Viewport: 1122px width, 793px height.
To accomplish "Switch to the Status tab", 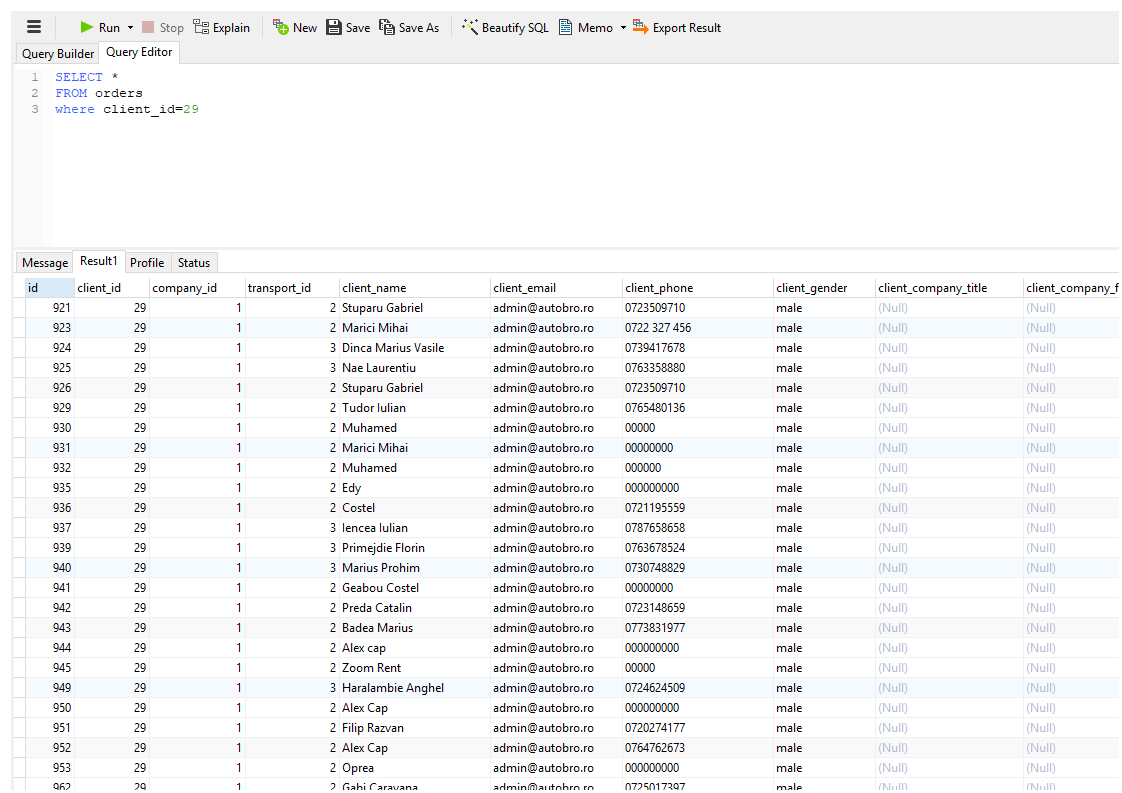I will 194,263.
